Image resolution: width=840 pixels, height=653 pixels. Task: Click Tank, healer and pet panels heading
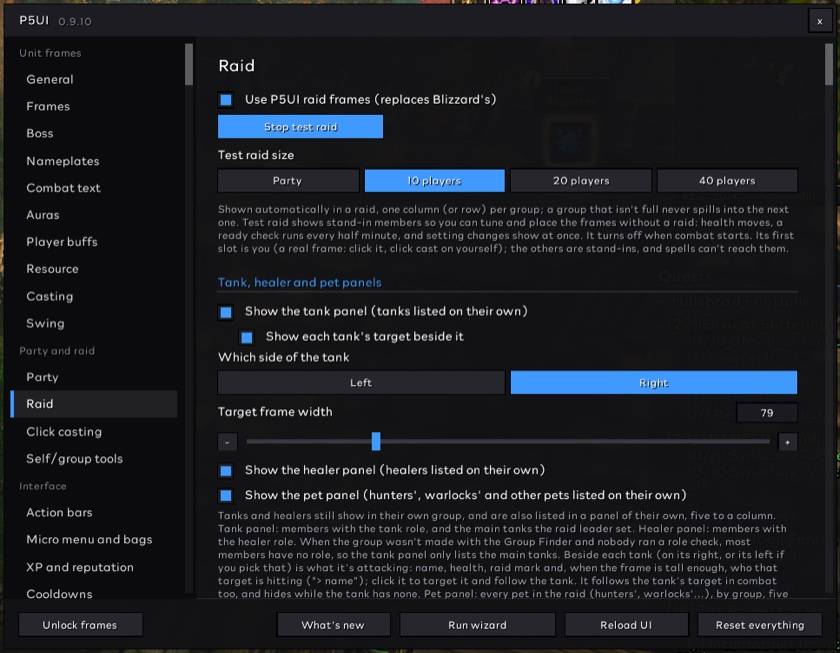(x=299, y=282)
